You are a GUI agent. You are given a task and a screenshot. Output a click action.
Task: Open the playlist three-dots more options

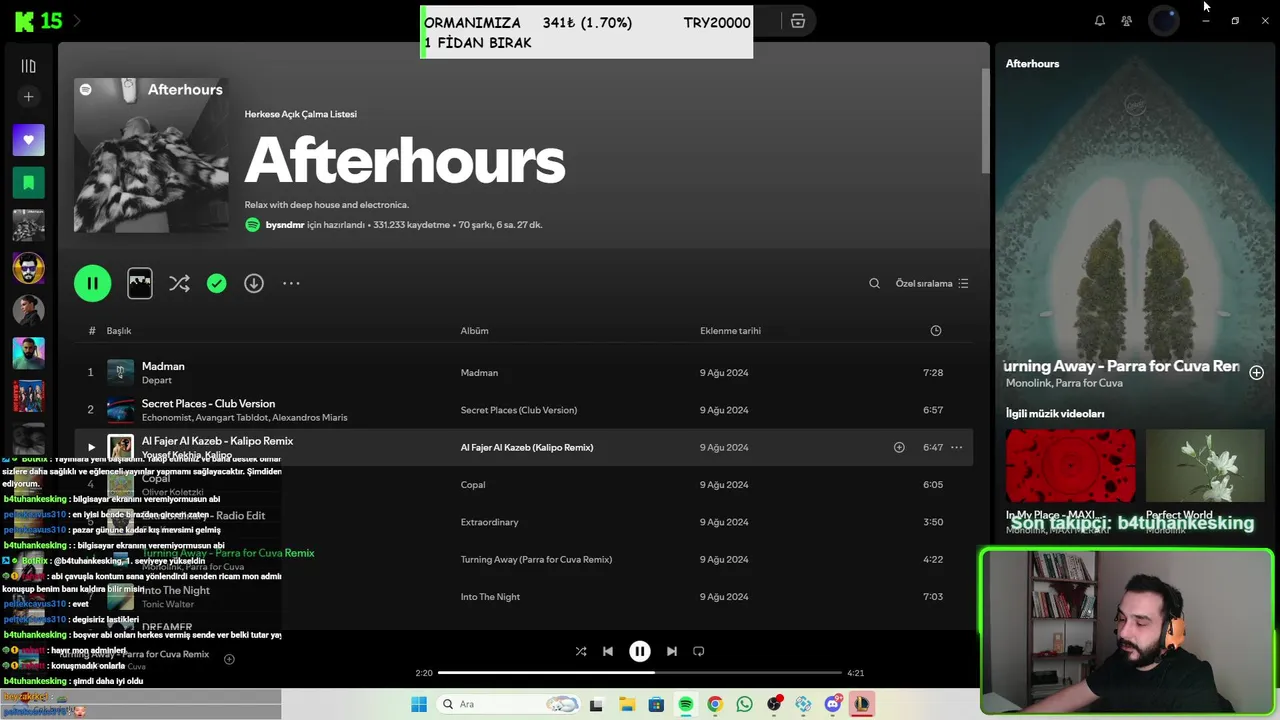291,284
